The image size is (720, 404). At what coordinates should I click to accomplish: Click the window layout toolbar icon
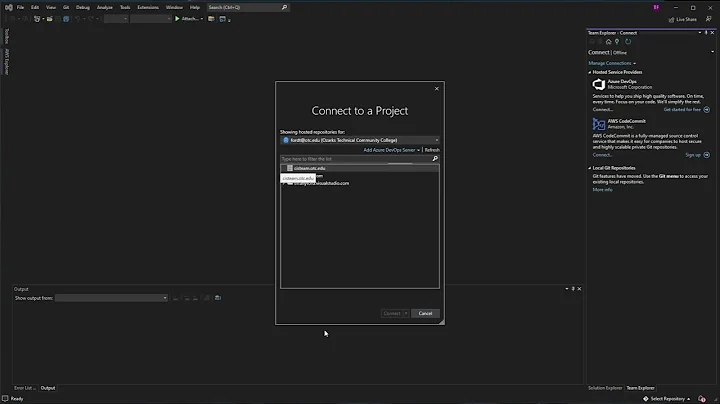[x=223, y=19]
